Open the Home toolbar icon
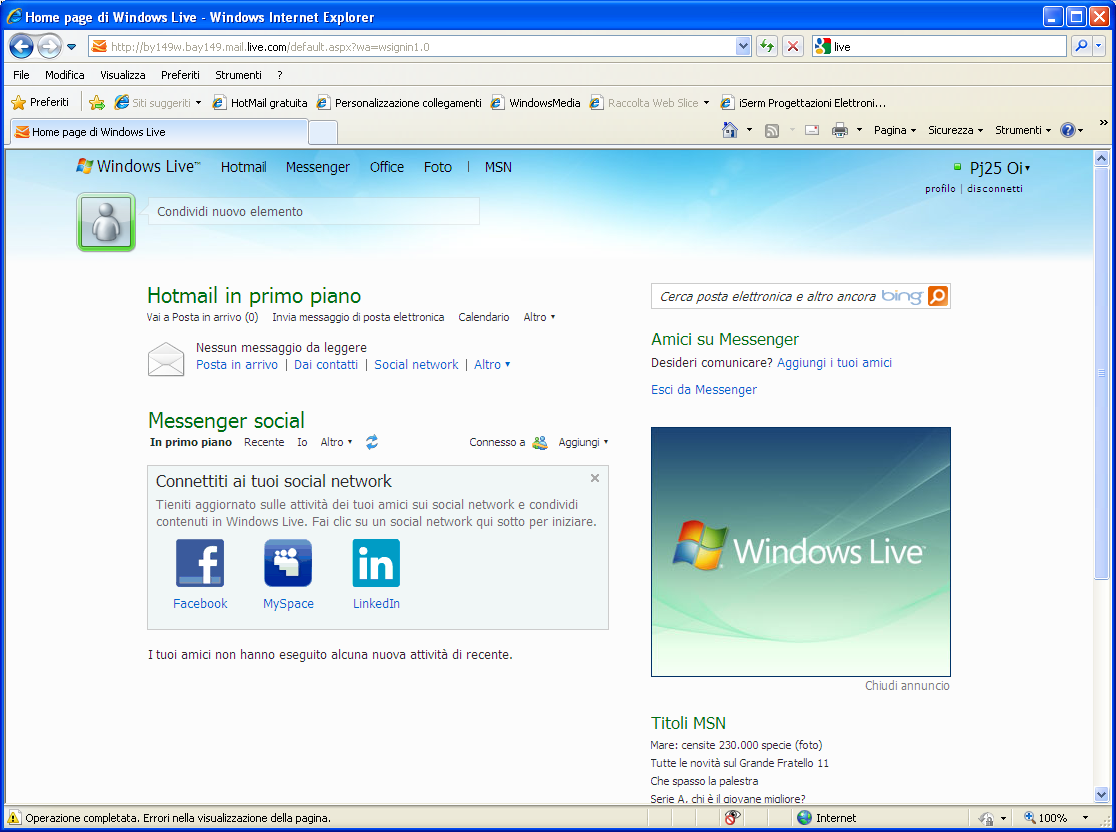The width and height of the screenshot is (1116, 832). 731,130
